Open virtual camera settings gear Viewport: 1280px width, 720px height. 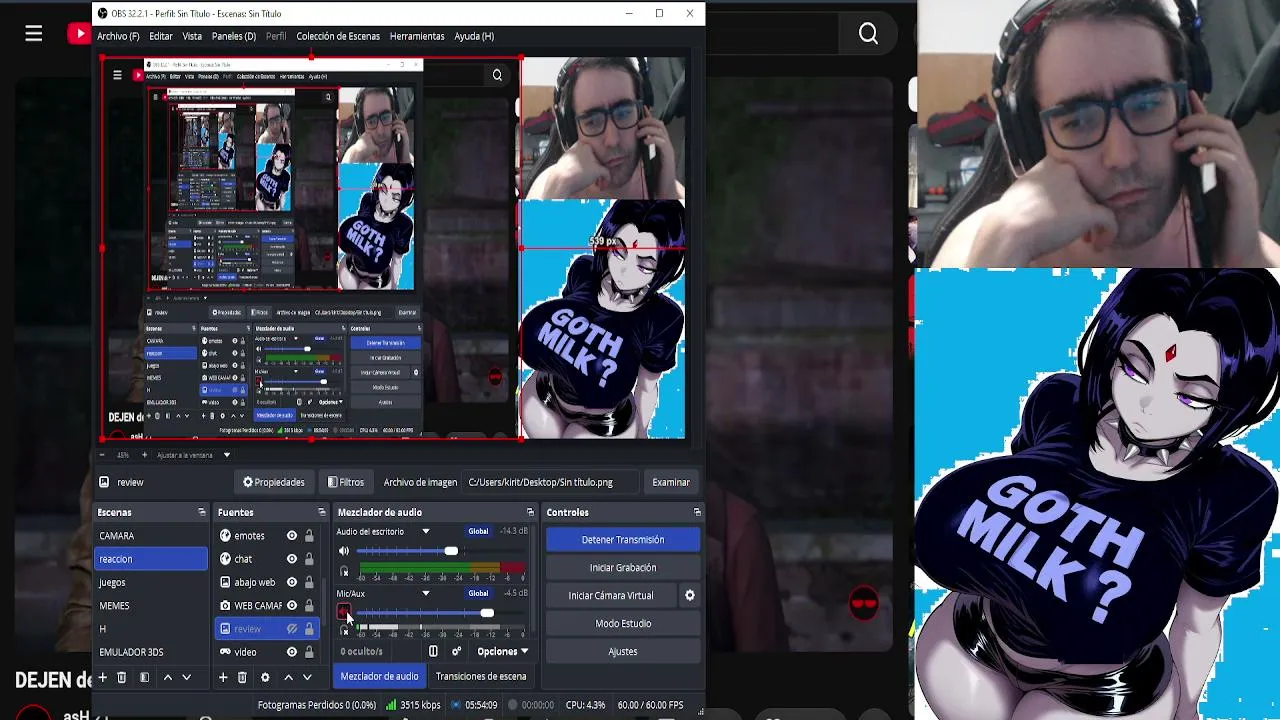tap(689, 596)
